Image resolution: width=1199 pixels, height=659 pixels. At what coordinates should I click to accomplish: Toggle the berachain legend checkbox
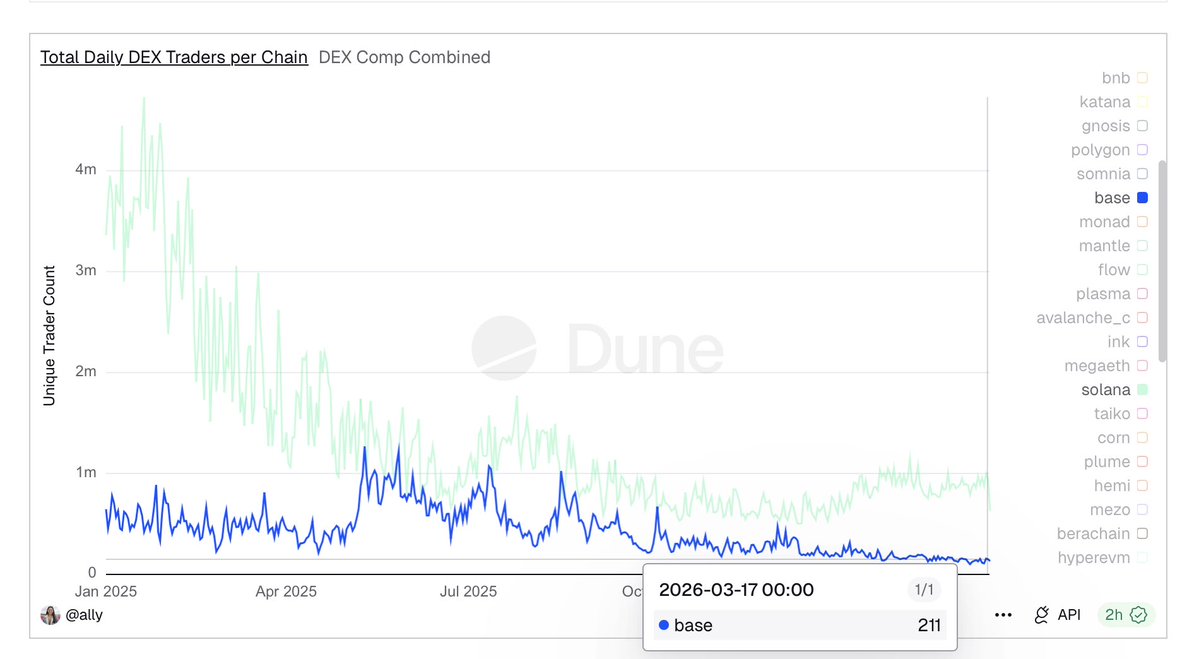1142,534
